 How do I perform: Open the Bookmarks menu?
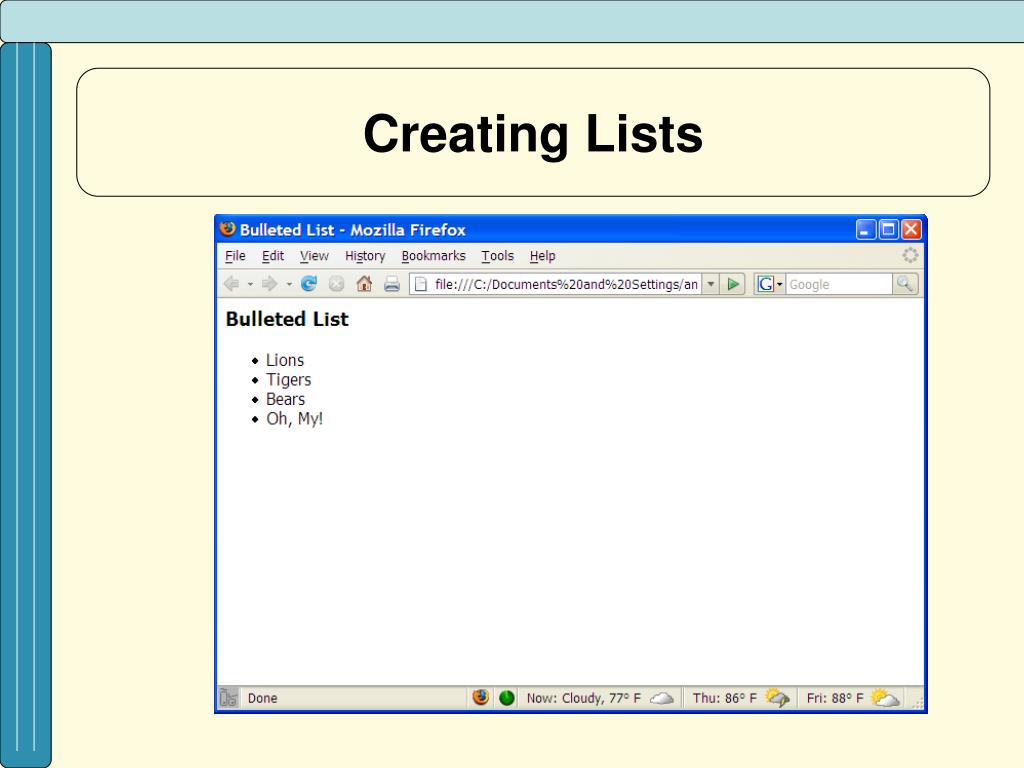(x=433, y=256)
